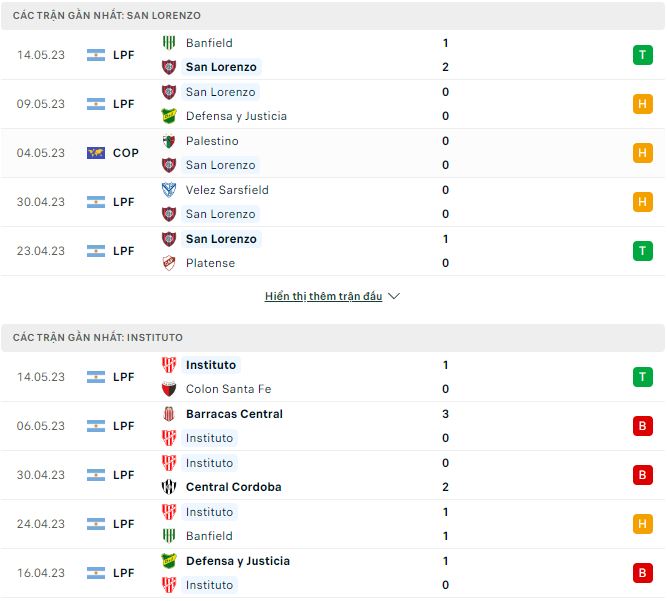The image size is (667, 601).
Task: Click the COP competition flag icon
Action: pos(96,153)
